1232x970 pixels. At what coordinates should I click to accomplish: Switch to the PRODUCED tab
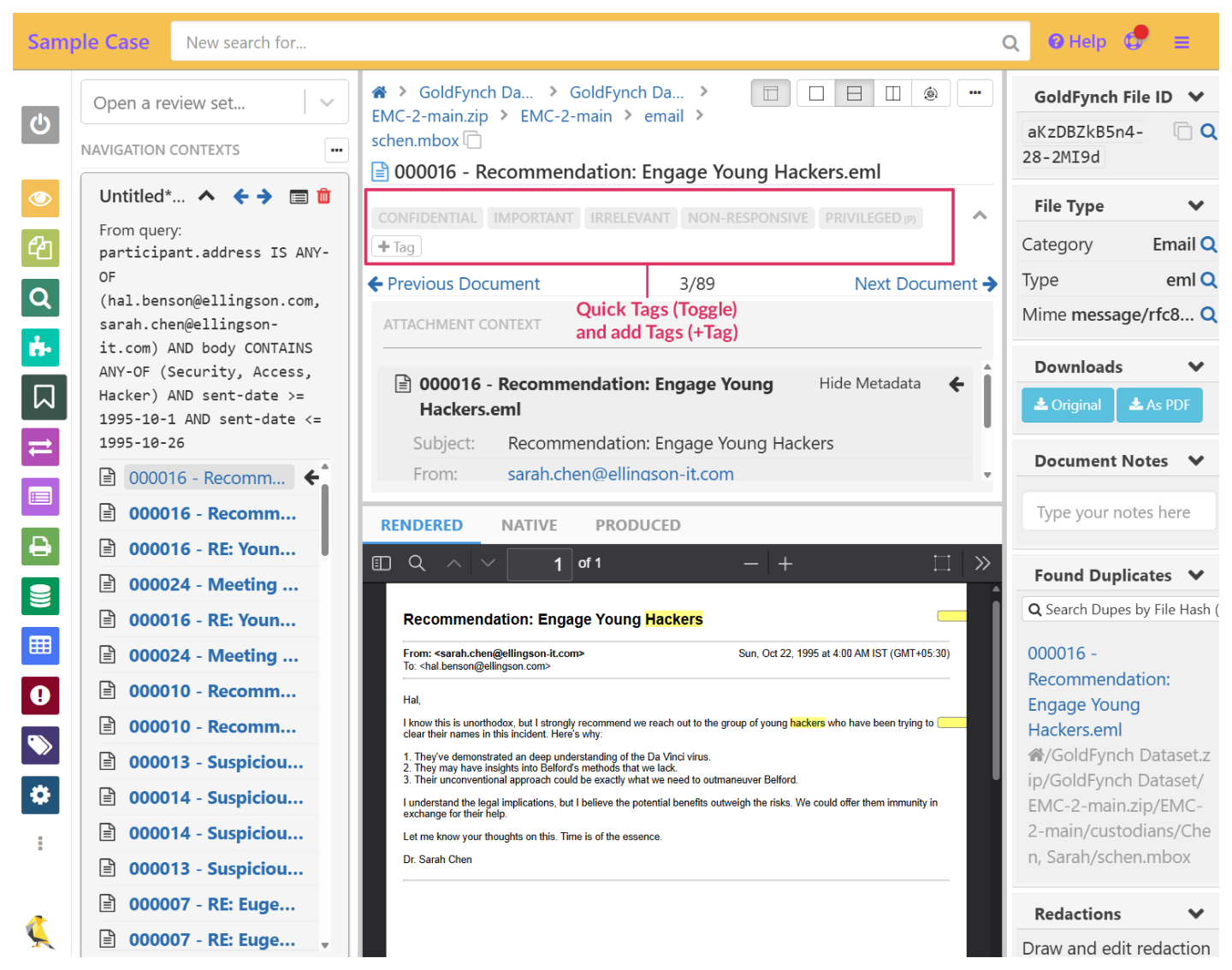(637, 525)
